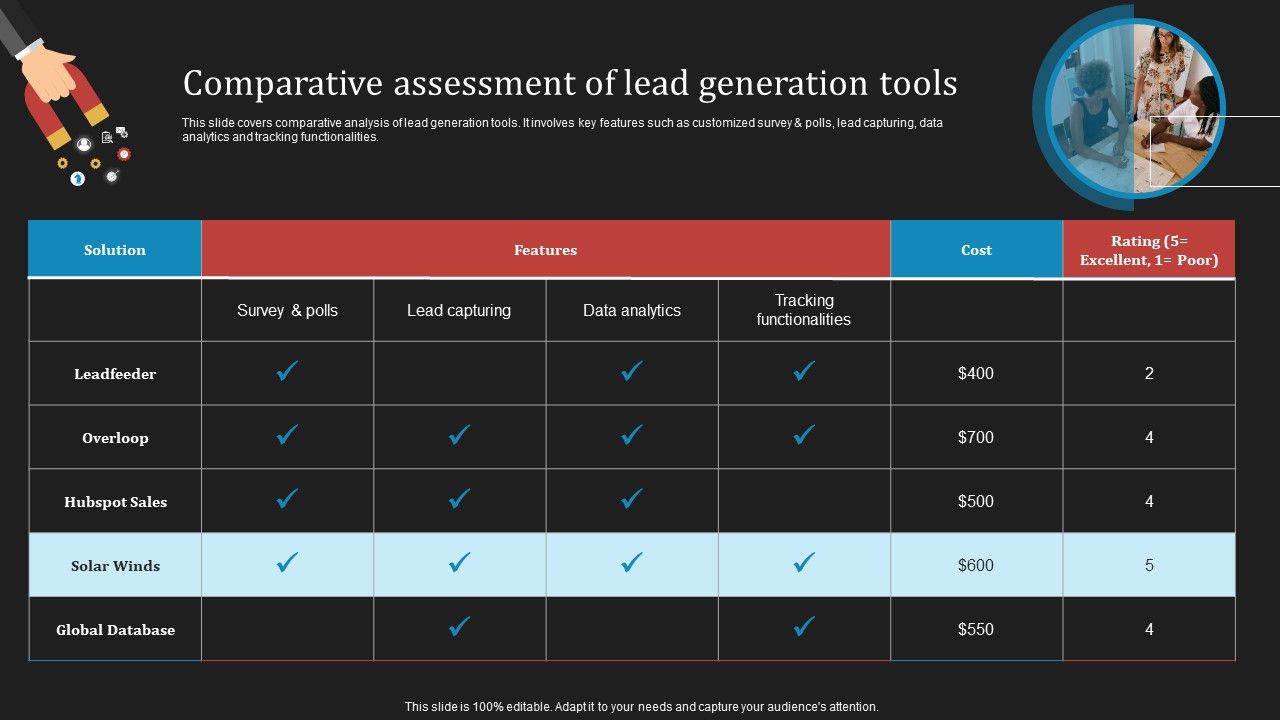
Task: Select the $700 cost cell
Action: [976, 437]
